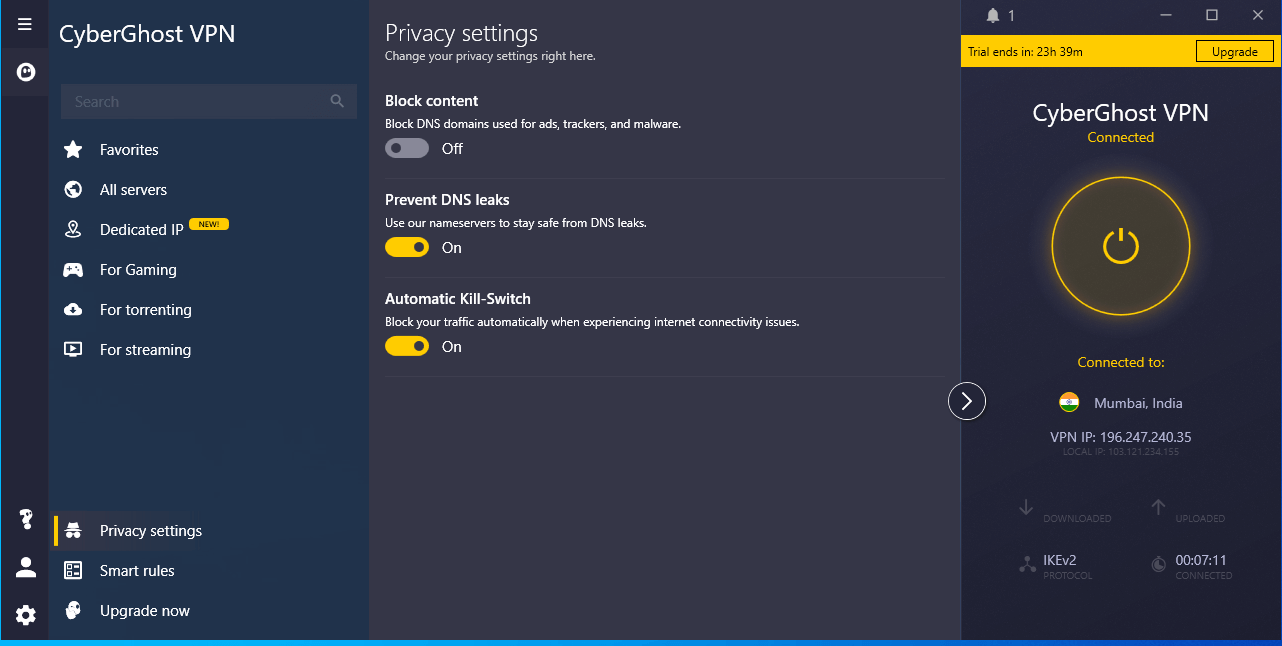Screen dimensions: 1282x646
Task: Click the VPN IP address 196.247.240.35
Action: [1121, 437]
